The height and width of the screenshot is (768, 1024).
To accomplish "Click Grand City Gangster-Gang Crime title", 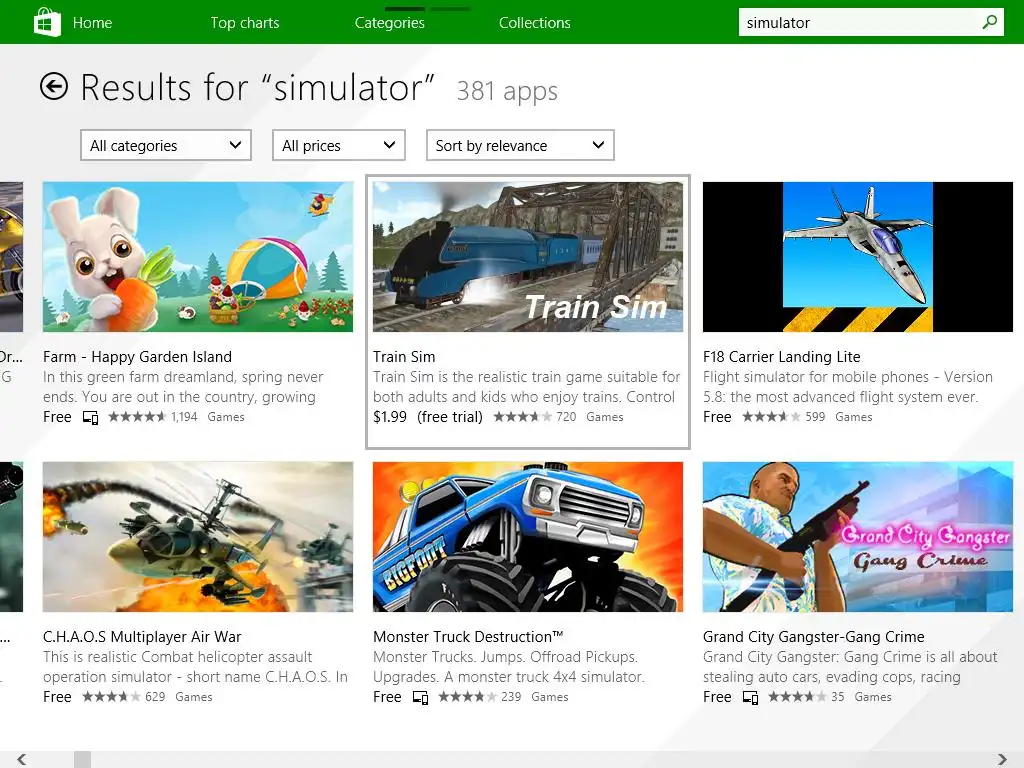I will click(x=814, y=637).
